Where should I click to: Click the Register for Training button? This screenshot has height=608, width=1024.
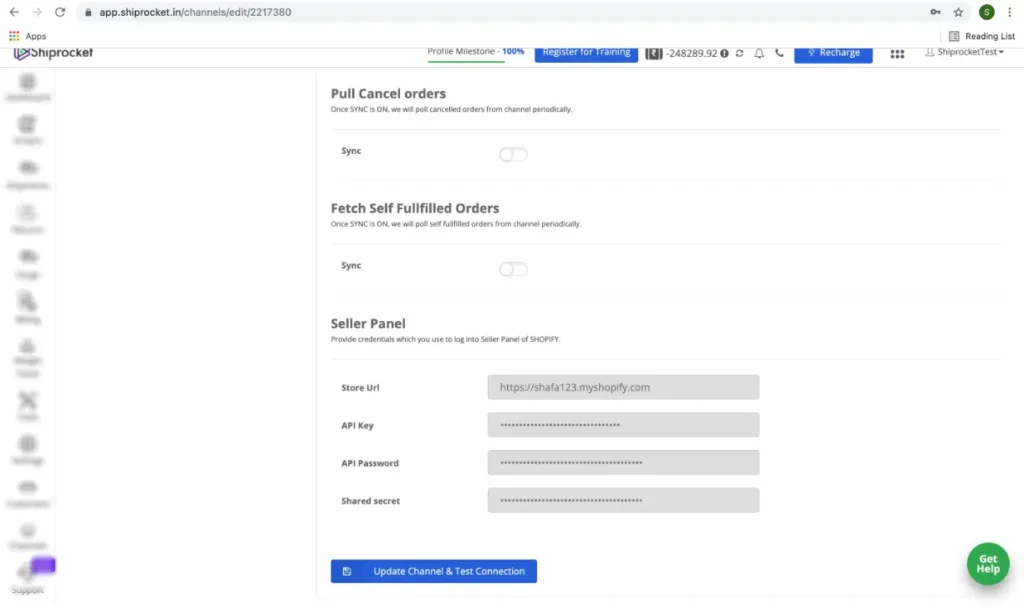[587, 52]
